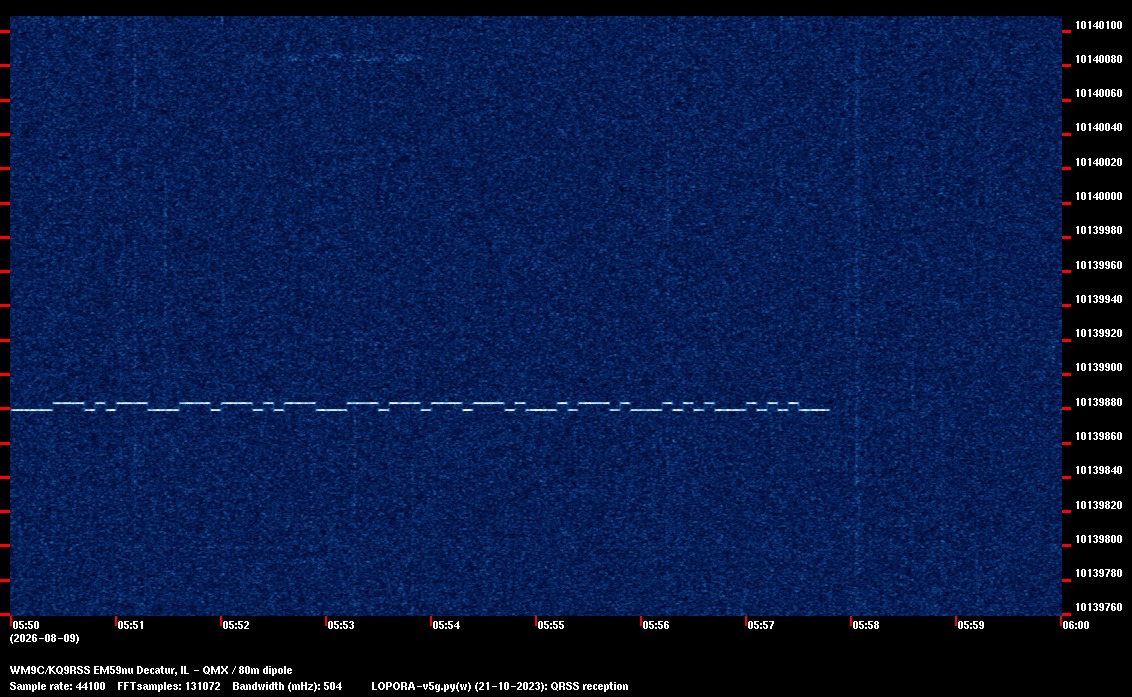
Task: Click the 10139760 frequency label
Action: (x=1099, y=607)
